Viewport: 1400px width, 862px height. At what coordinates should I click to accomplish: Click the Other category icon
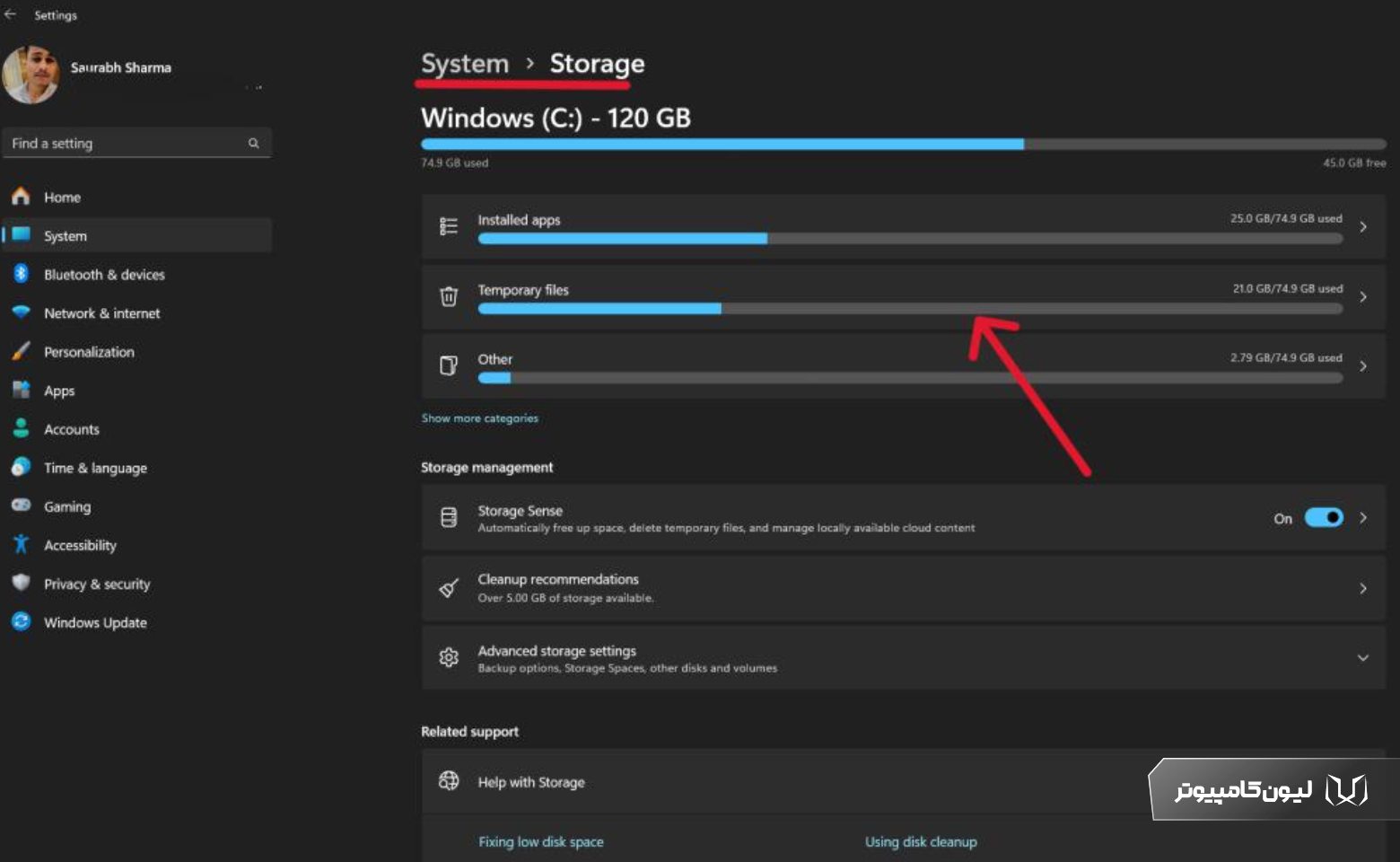pos(449,365)
